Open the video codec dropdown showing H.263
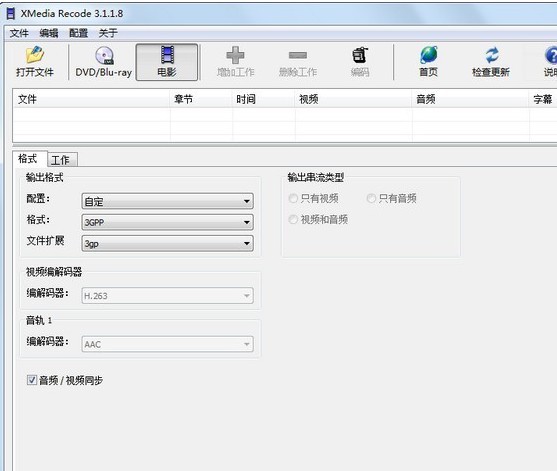The image size is (557, 471). tap(167, 296)
